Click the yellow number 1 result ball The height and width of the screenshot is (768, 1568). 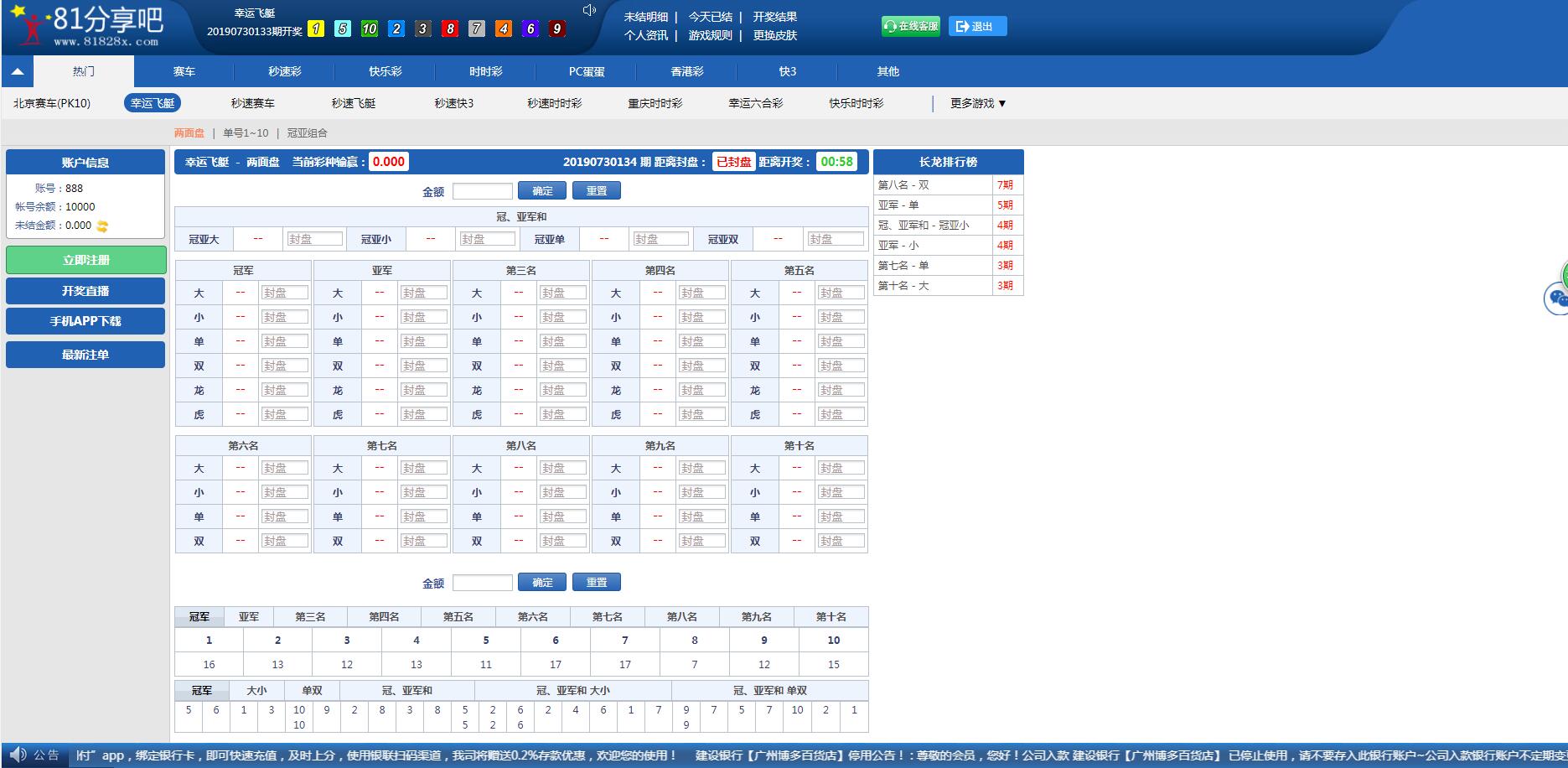click(316, 29)
